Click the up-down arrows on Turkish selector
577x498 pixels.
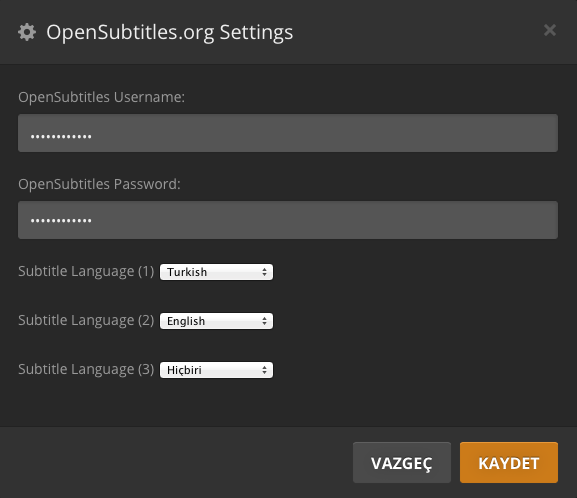pyautogui.click(x=264, y=272)
